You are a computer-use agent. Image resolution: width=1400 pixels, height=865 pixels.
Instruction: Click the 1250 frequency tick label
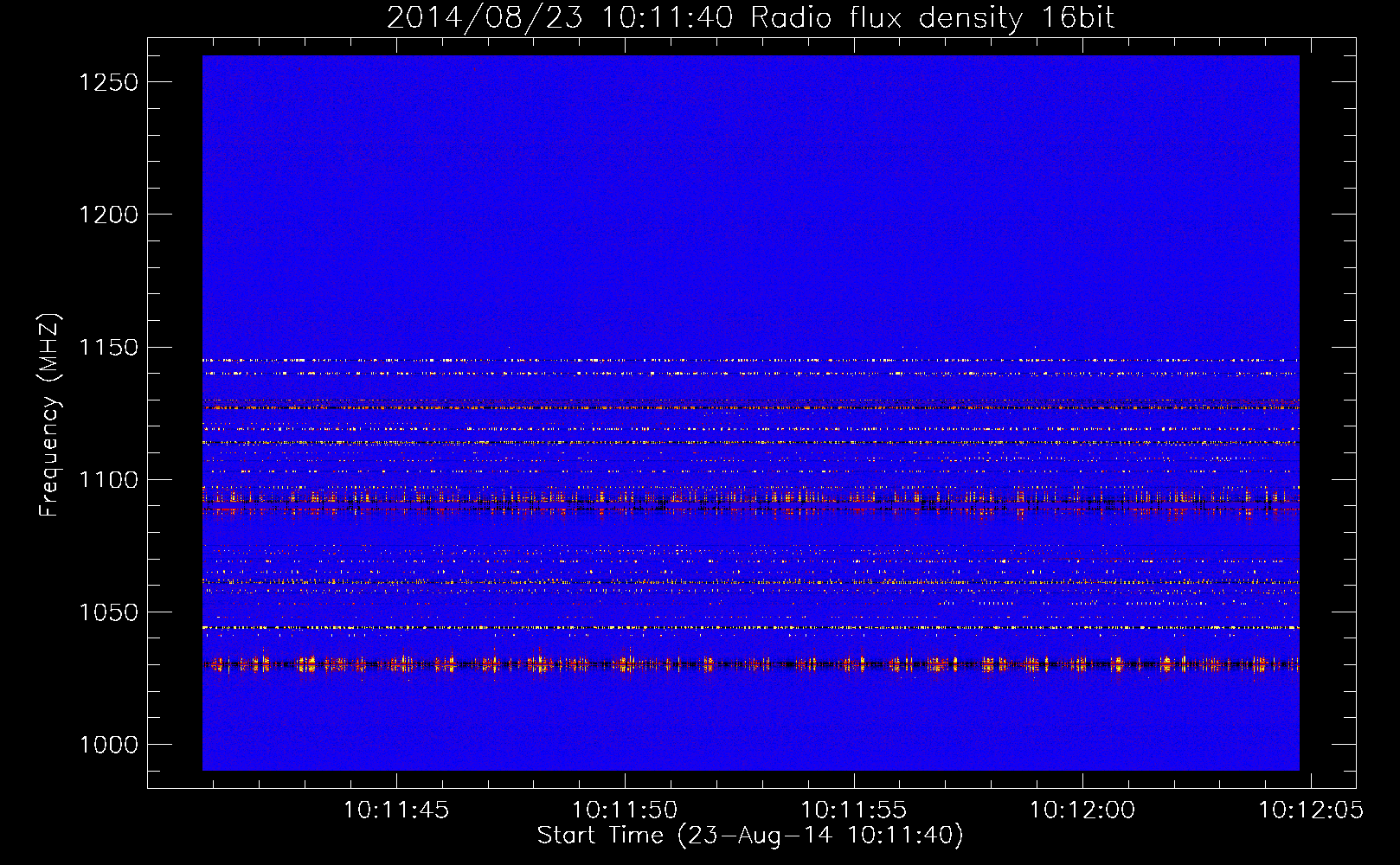(108, 82)
